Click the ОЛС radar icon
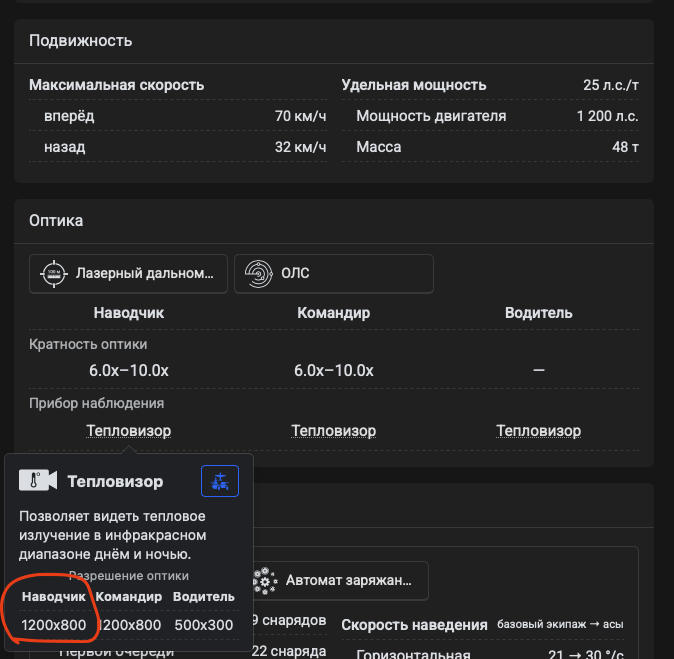The height and width of the screenshot is (659, 674). (258, 273)
